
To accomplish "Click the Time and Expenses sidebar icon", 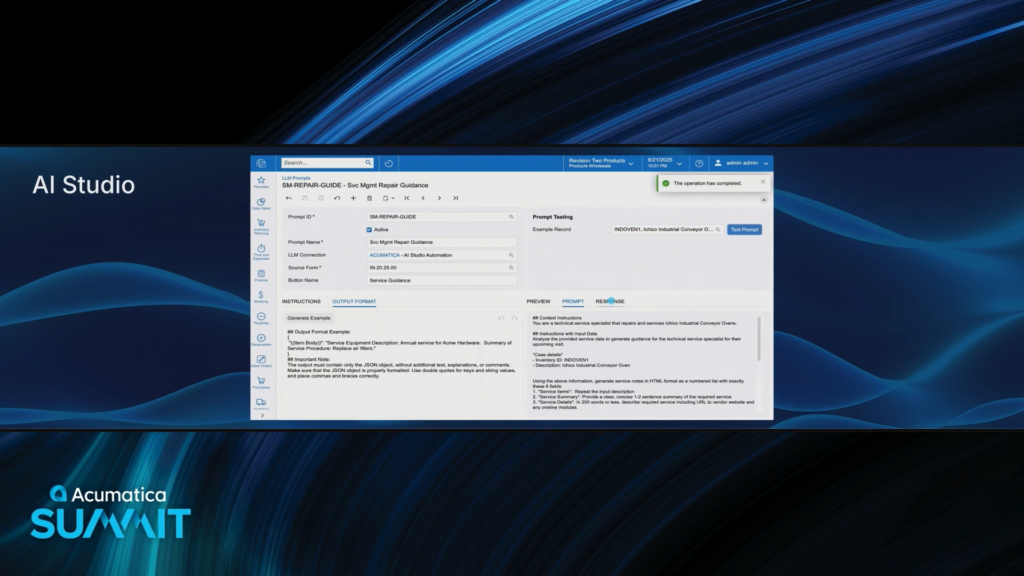I will tap(261, 250).
